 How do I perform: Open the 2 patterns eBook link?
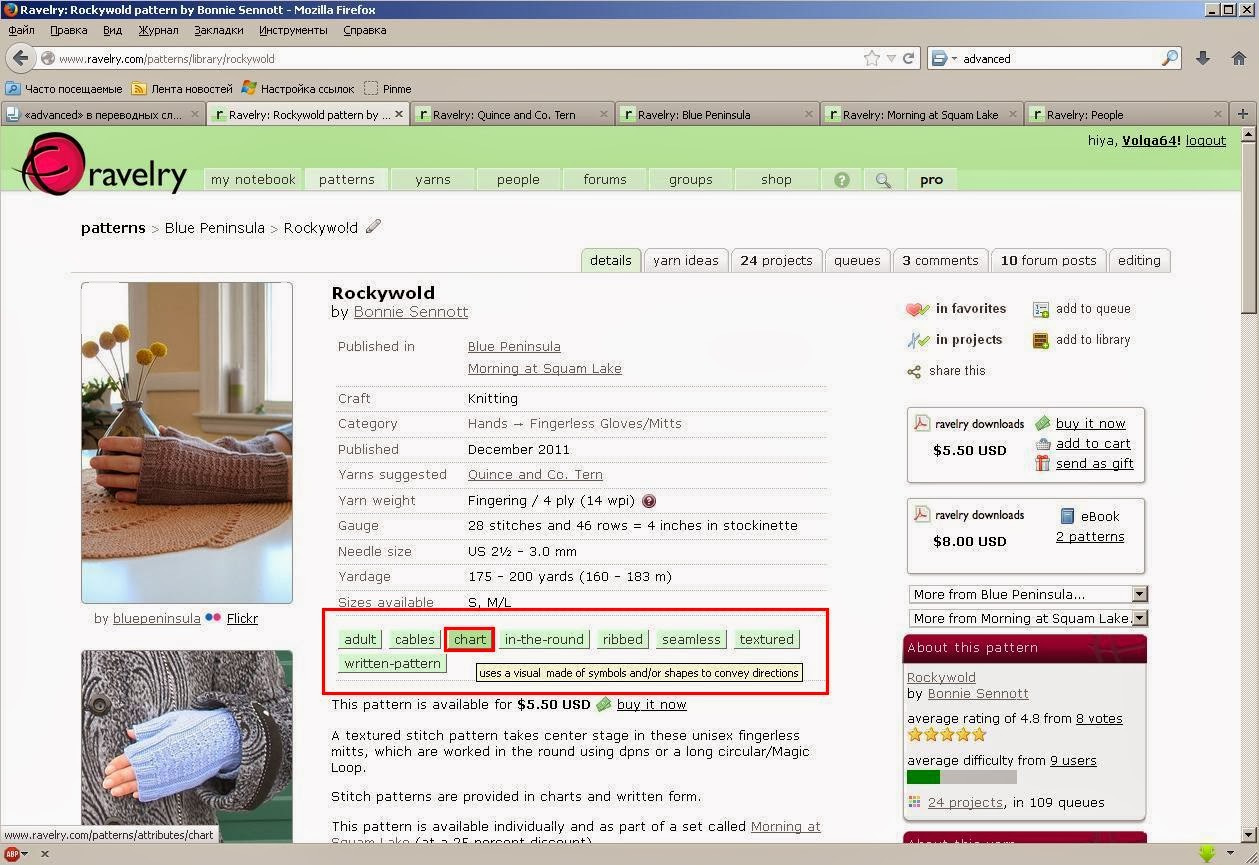point(1090,537)
